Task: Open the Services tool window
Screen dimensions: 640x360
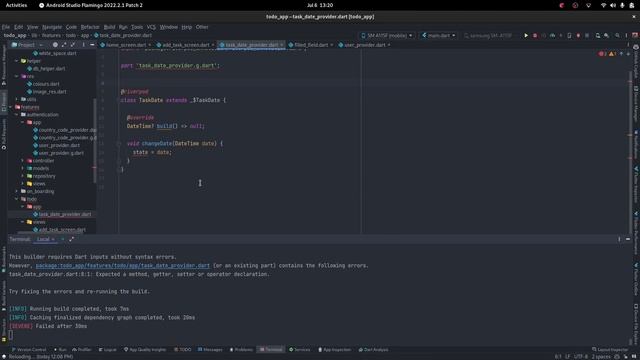Action: click(x=300, y=350)
